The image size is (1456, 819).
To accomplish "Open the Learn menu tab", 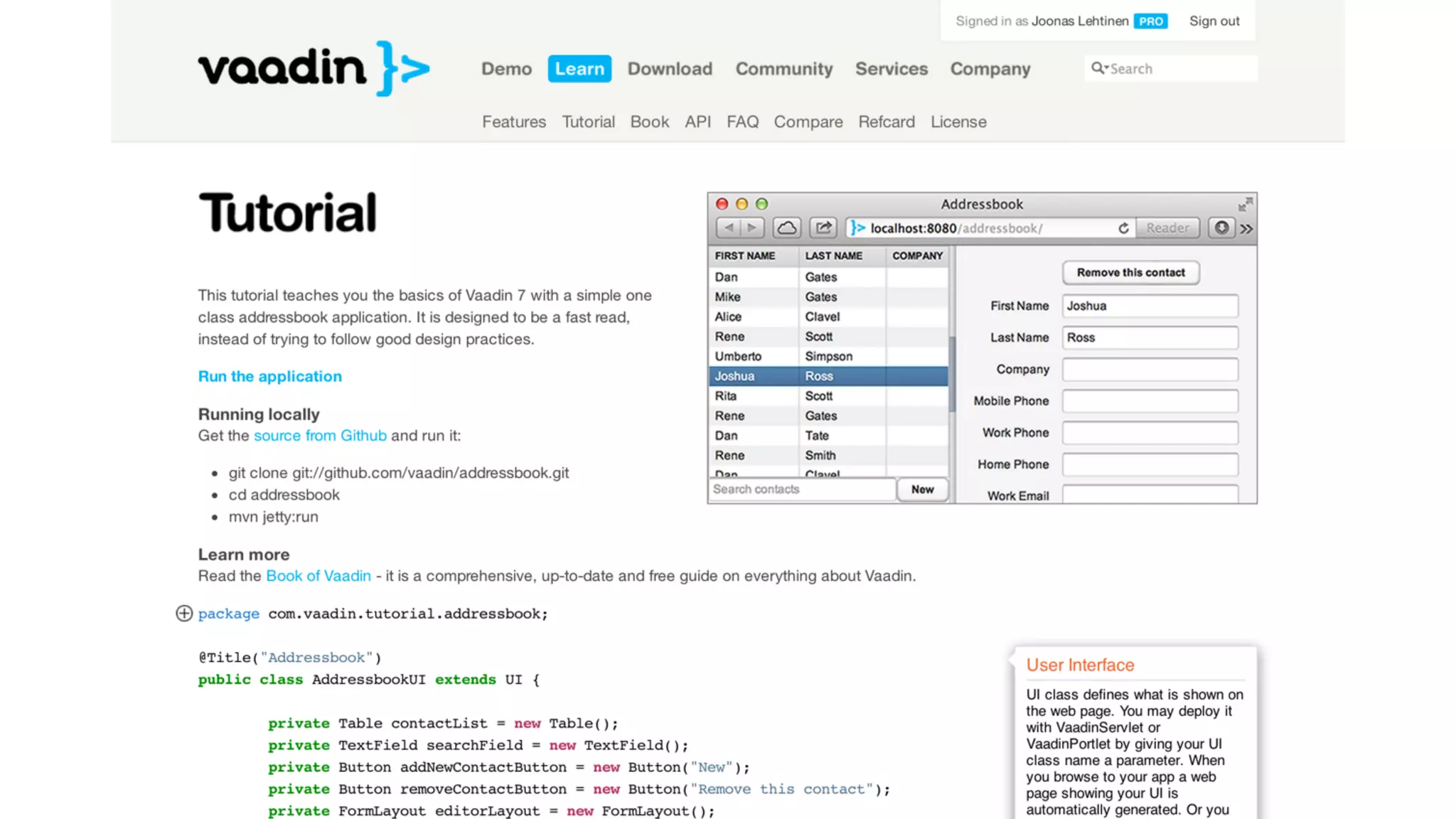I will click(579, 69).
